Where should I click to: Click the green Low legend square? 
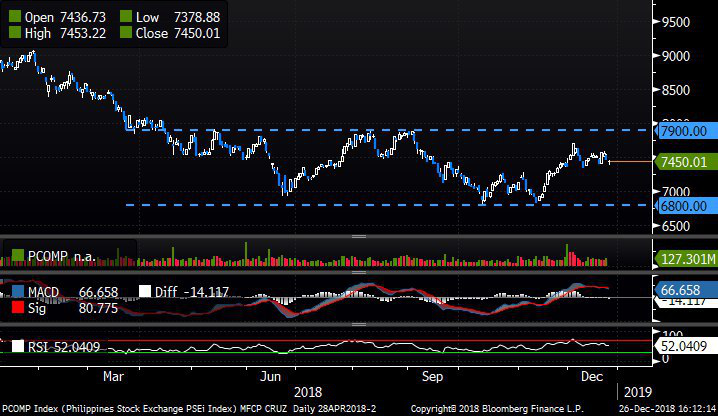click(125, 17)
